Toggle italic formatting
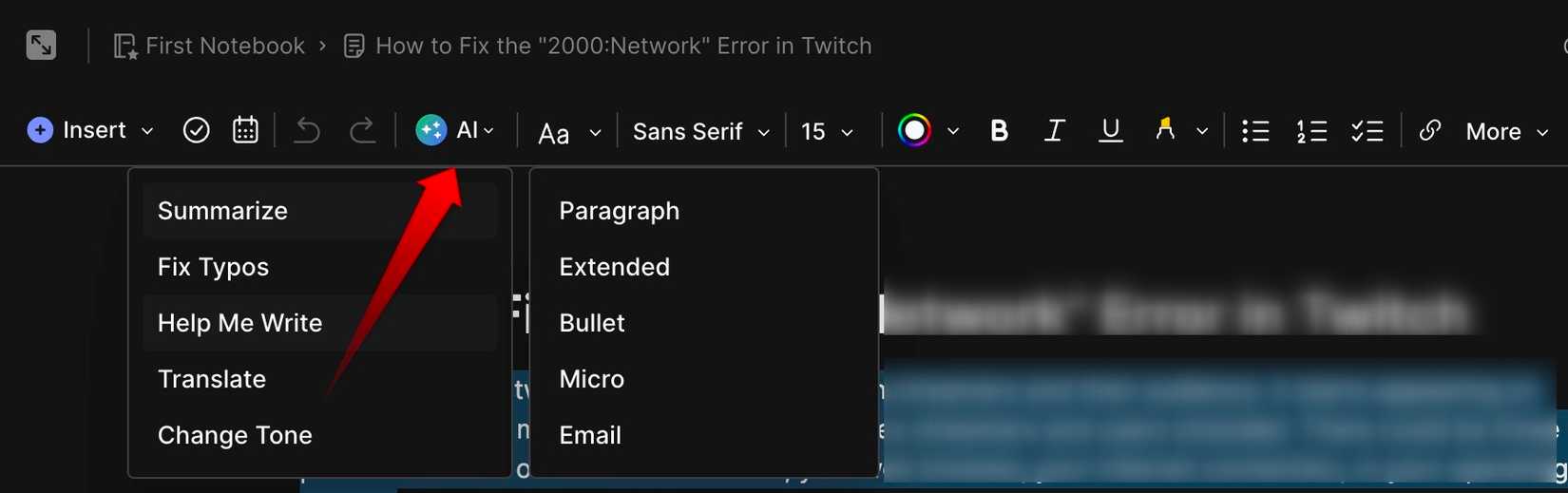The image size is (1568, 493). click(x=1054, y=131)
